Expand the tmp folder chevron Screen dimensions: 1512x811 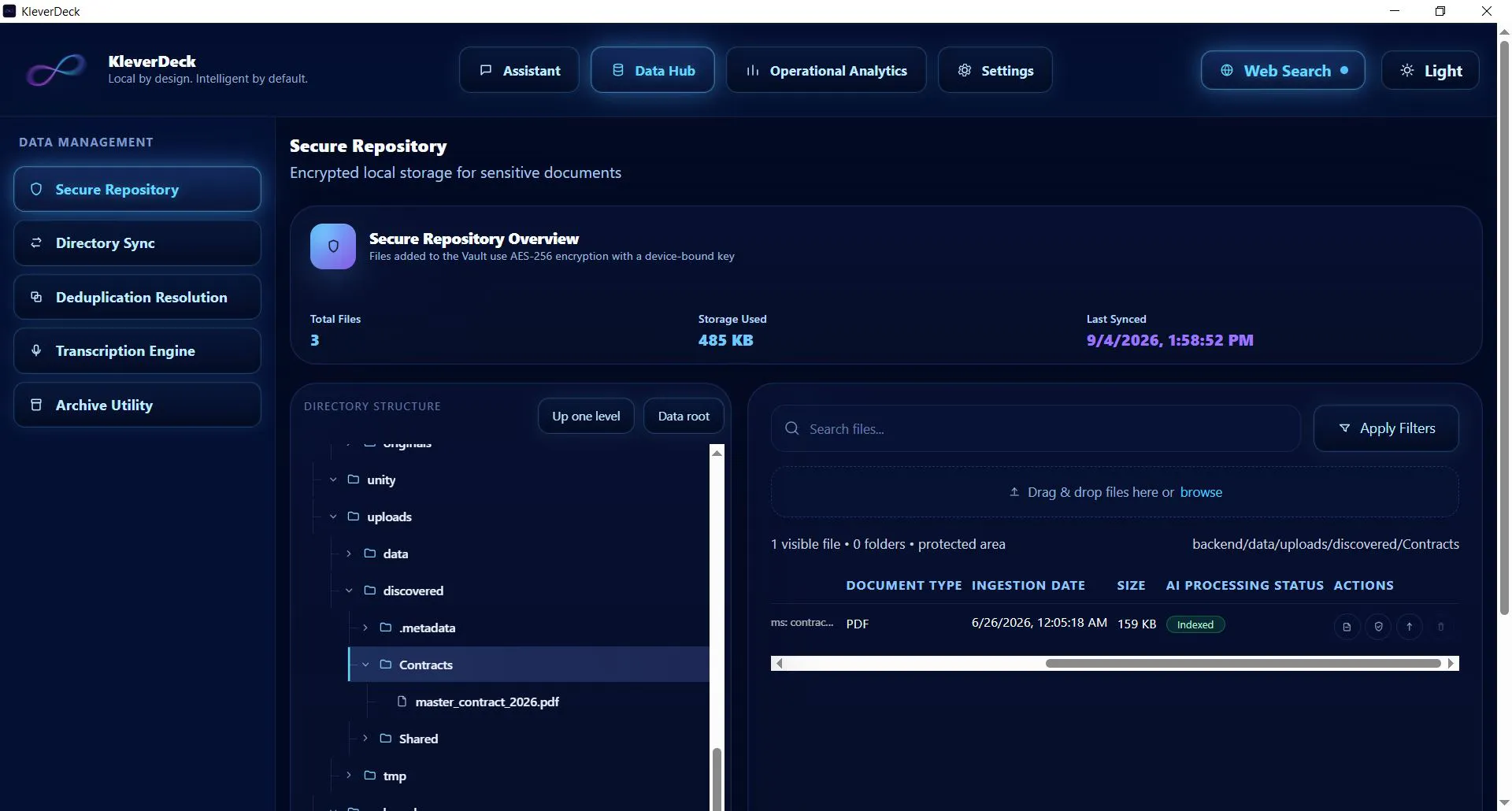pyautogui.click(x=349, y=776)
